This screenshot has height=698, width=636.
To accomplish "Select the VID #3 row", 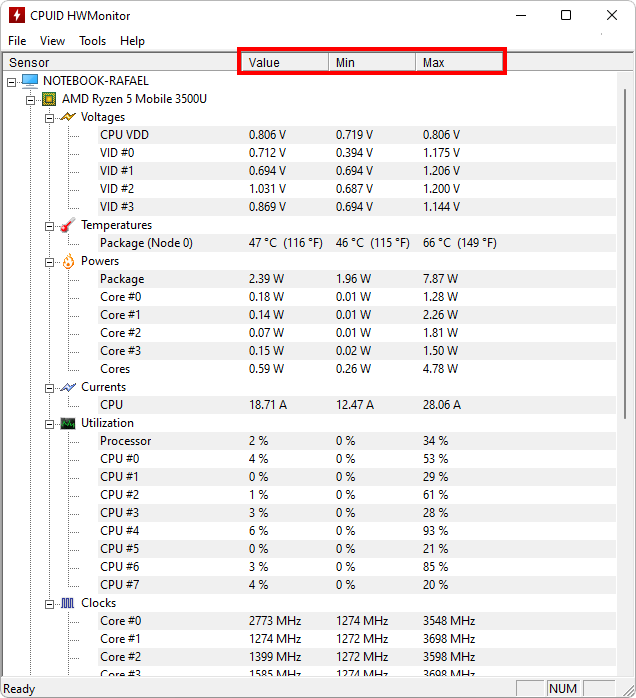I will point(357,207).
